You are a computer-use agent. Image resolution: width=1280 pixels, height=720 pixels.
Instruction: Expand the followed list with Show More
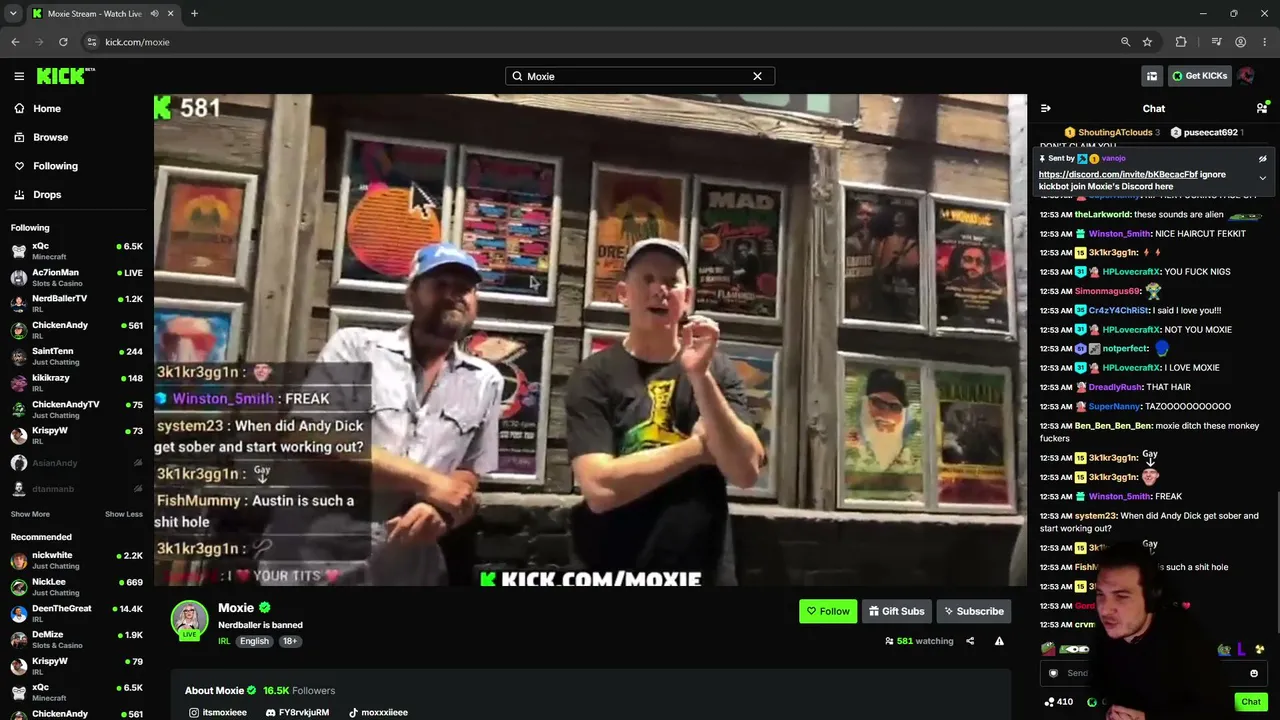(30, 514)
